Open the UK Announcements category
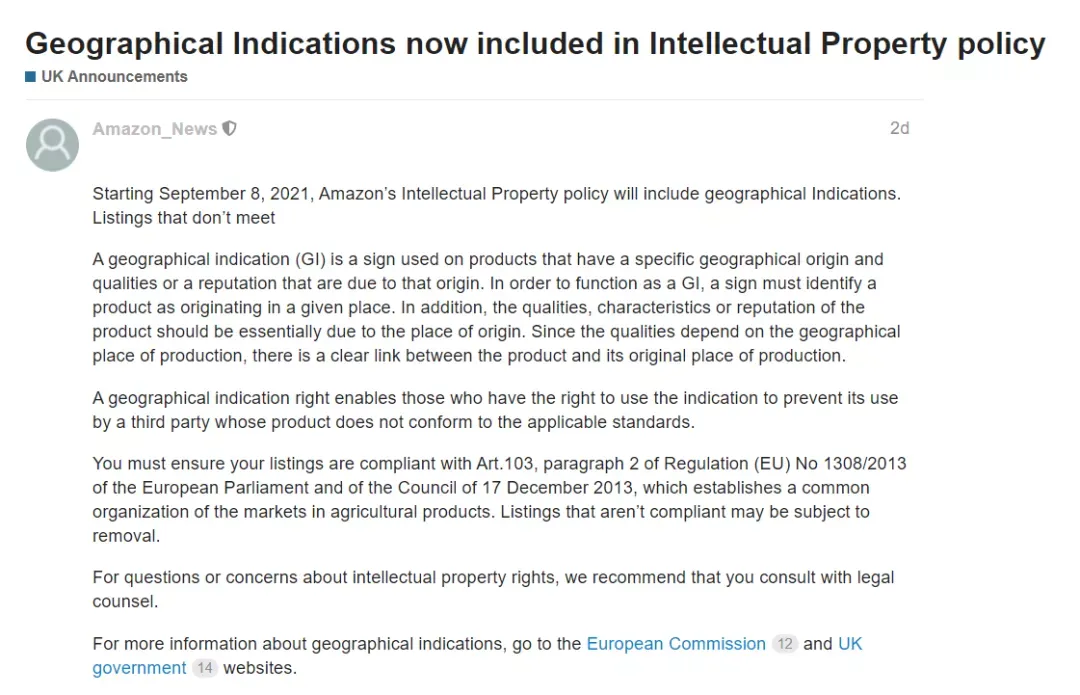Image resolution: width=1080 pixels, height=695 pixels. 114,76
